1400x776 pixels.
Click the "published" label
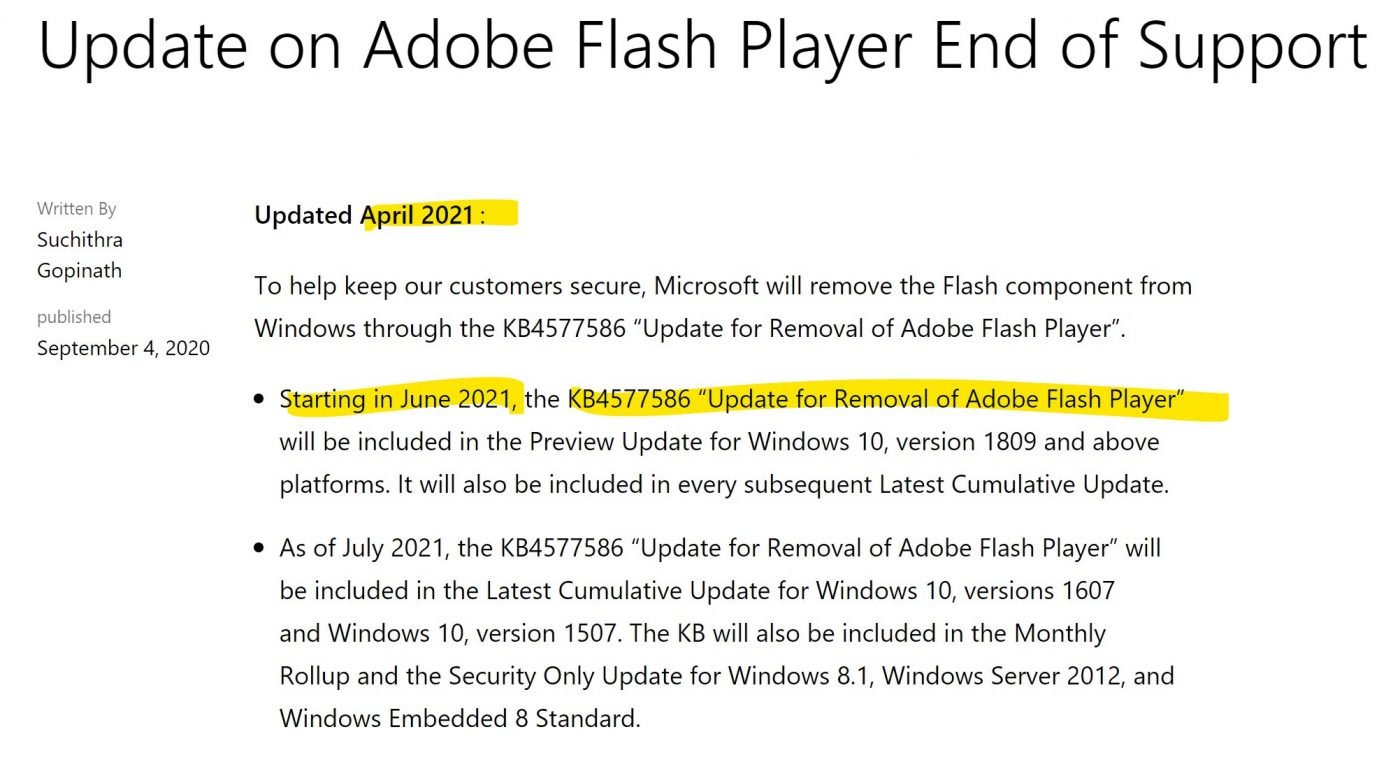coord(74,317)
